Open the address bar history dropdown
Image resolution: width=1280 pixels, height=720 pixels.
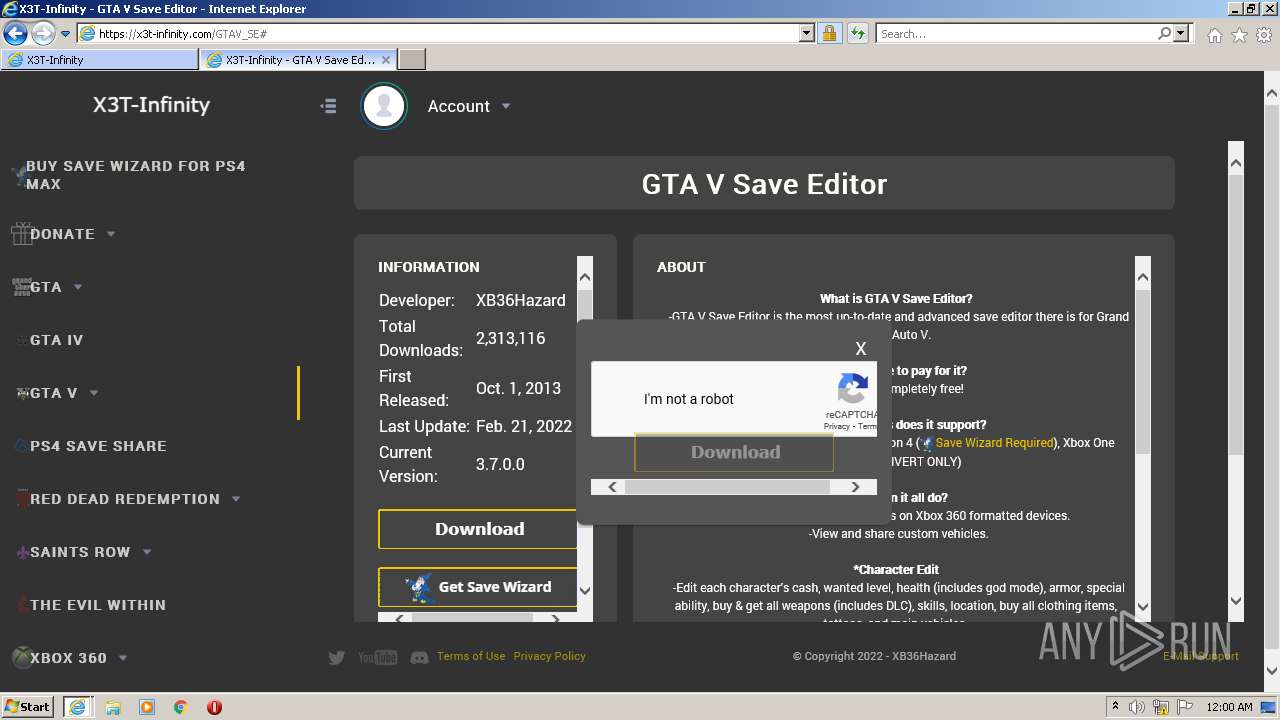807,33
